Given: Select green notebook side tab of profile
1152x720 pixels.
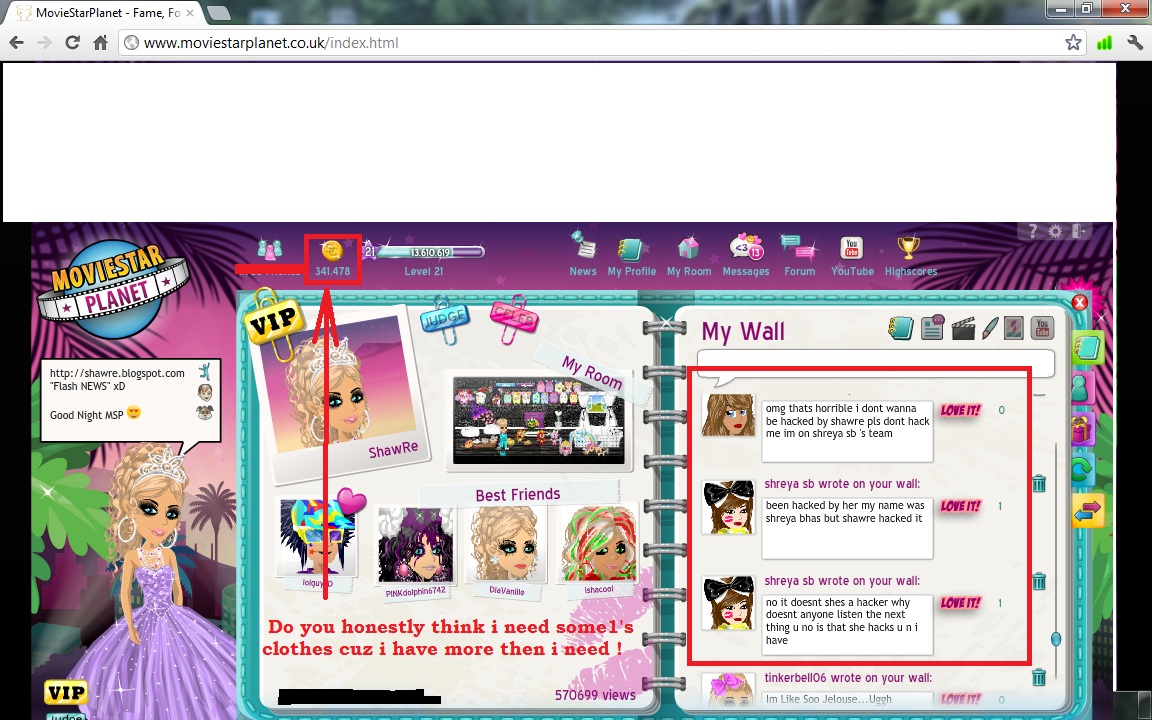Looking at the screenshot, I should (x=1088, y=348).
